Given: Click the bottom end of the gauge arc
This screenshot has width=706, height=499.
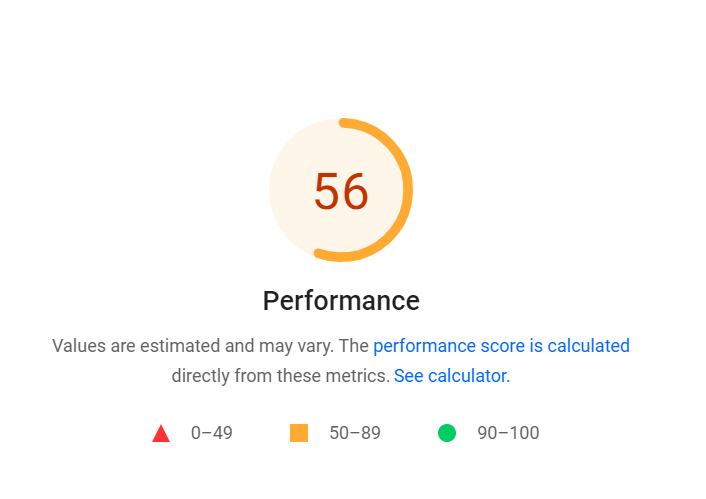Looking at the screenshot, I should pos(320,254).
